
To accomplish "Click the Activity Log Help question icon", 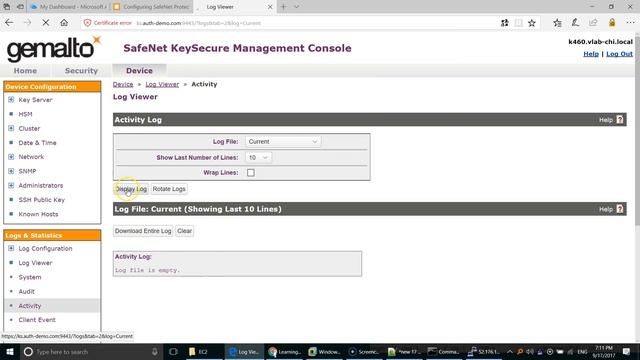I will [620, 120].
